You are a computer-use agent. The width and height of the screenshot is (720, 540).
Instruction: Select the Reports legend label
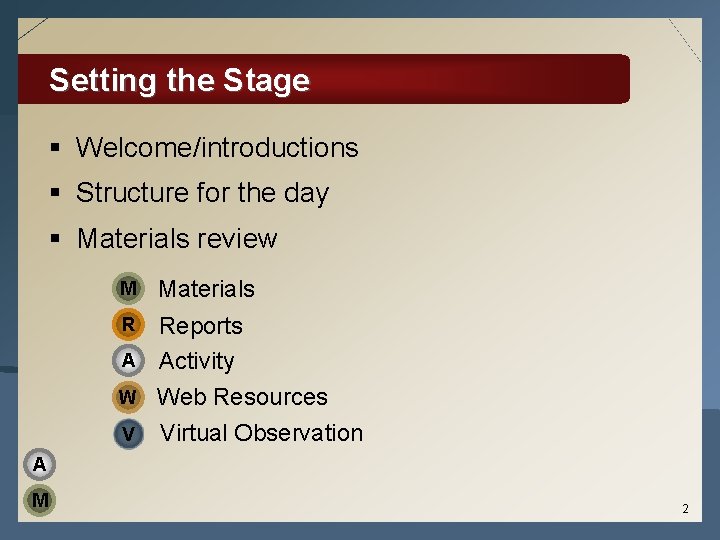(201, 326)
